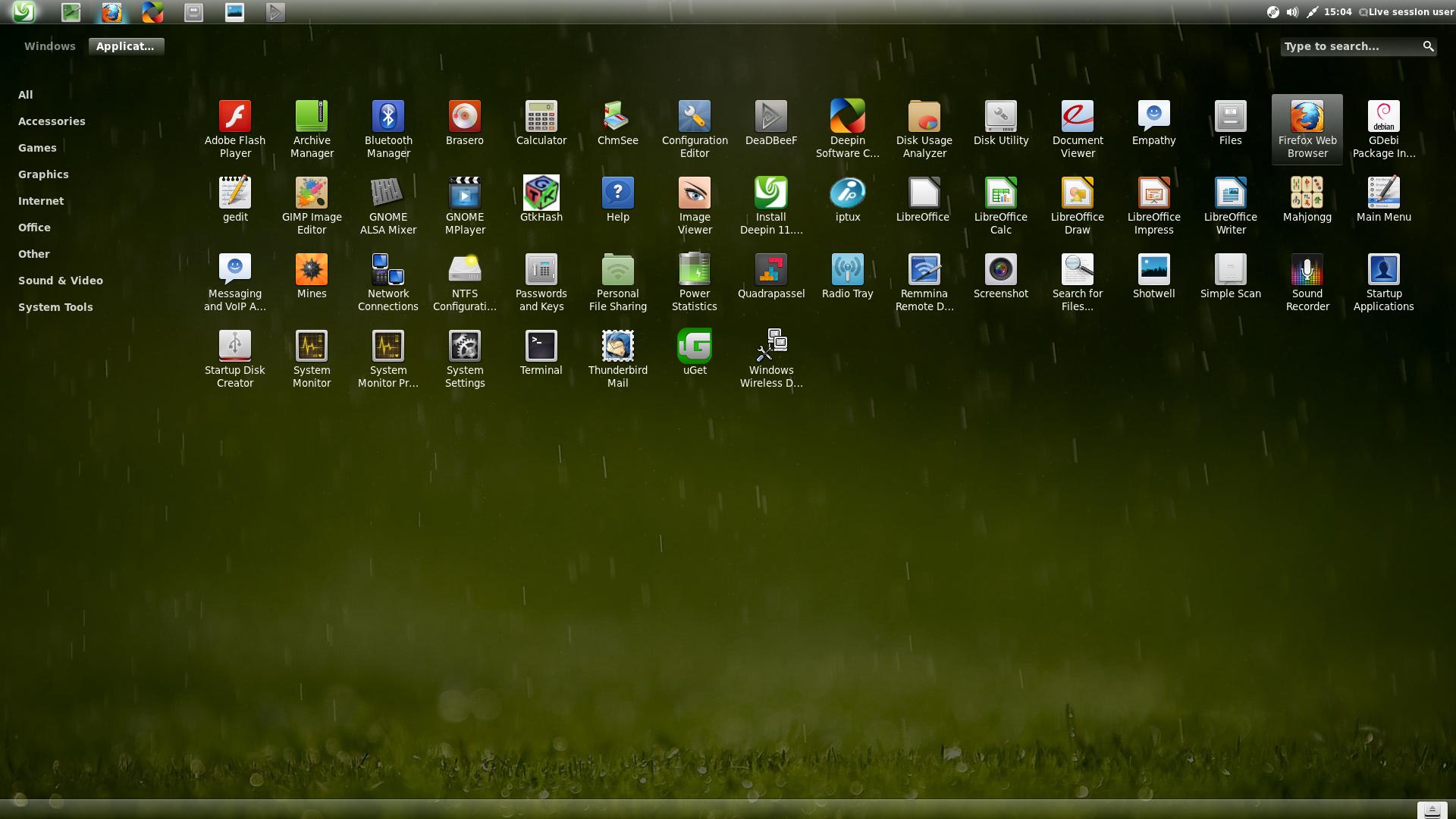Click the Type to search field
Screen dimensions: 1456x819
pos(1358,46)
